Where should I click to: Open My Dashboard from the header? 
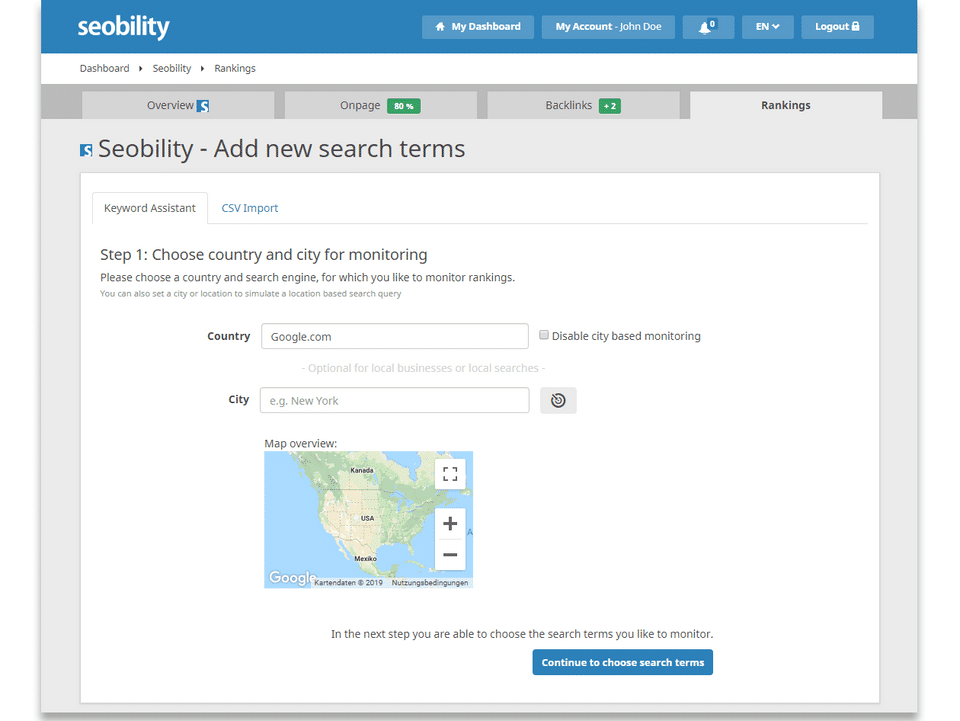point(478,27)
